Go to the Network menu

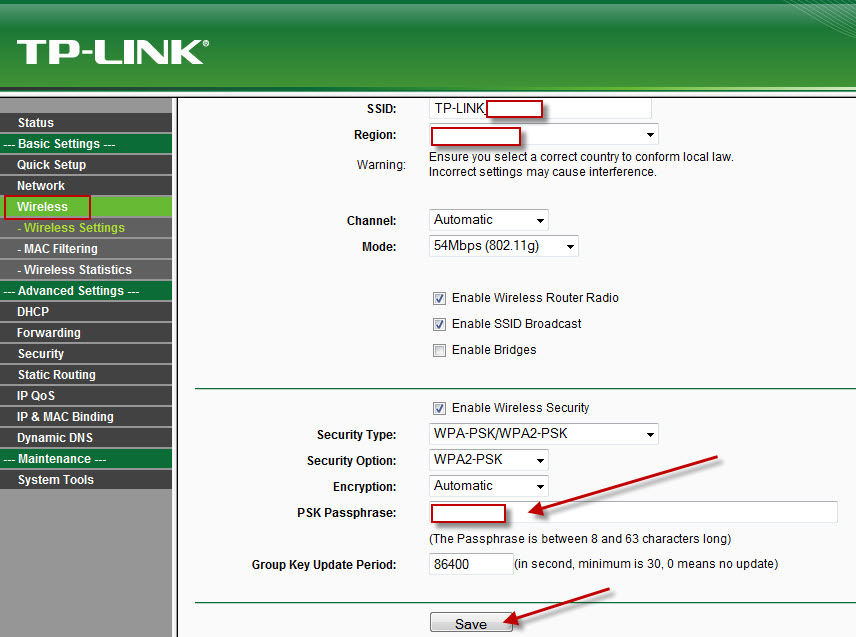(86, 186)
